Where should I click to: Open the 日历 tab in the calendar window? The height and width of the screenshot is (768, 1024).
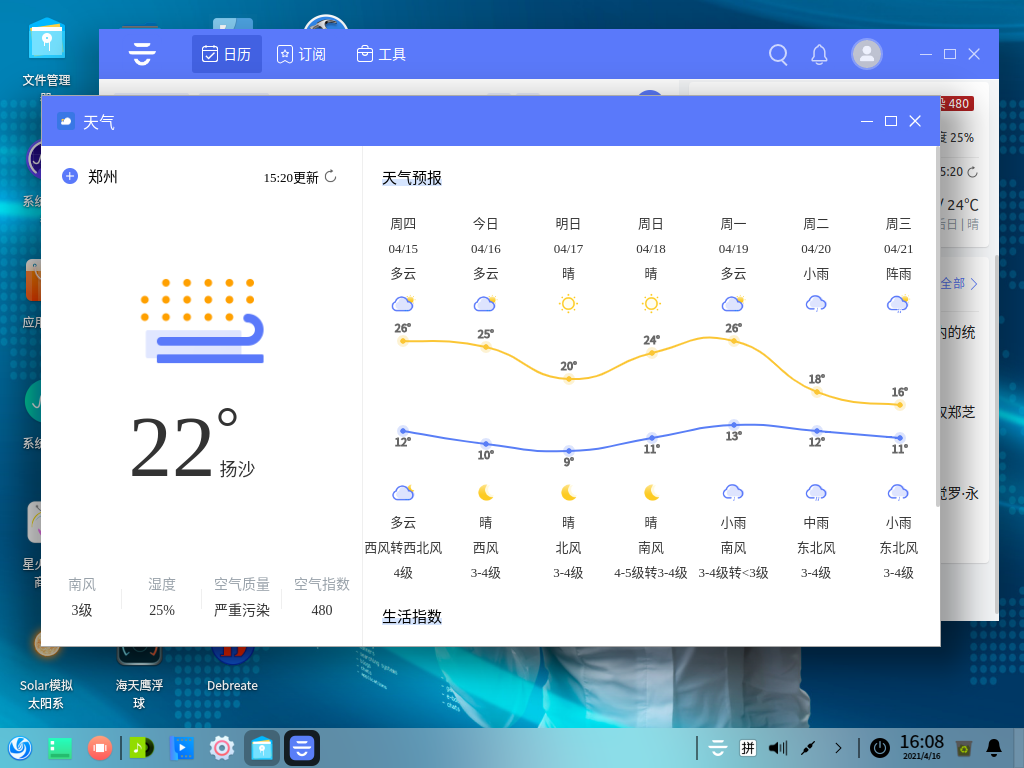point(227,54)
